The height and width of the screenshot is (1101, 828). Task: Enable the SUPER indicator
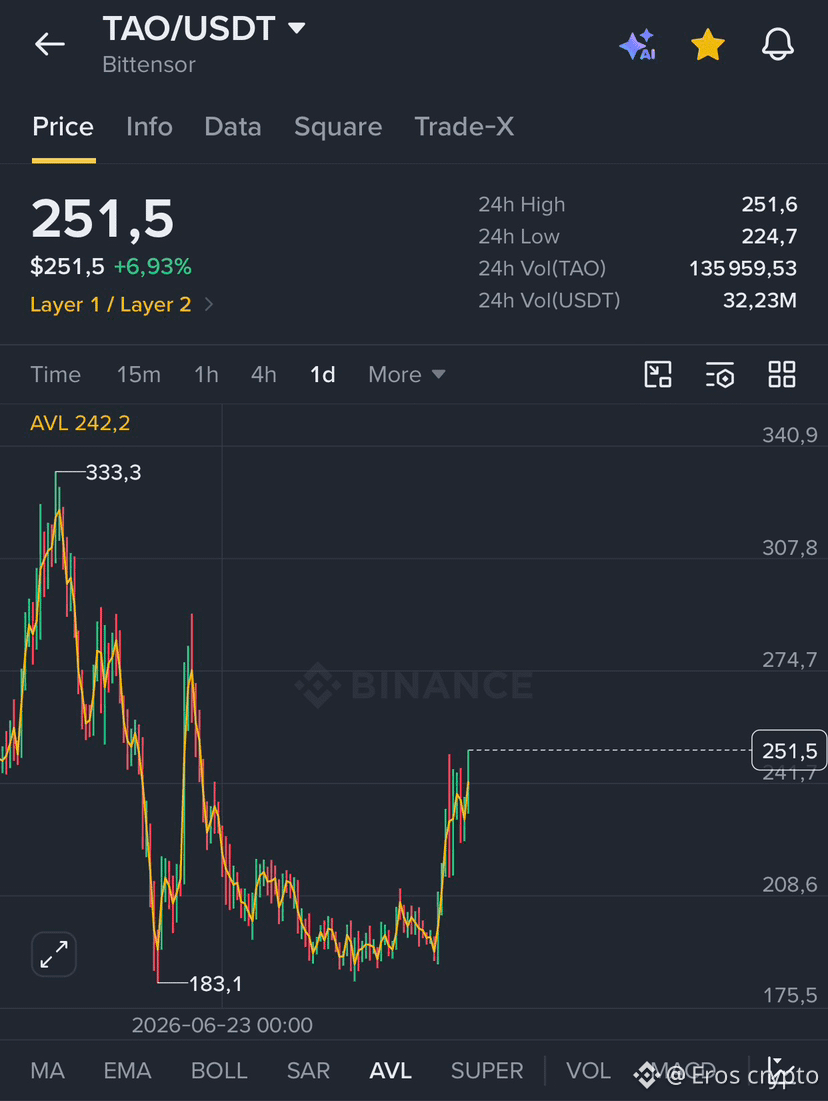point(487,1071)
